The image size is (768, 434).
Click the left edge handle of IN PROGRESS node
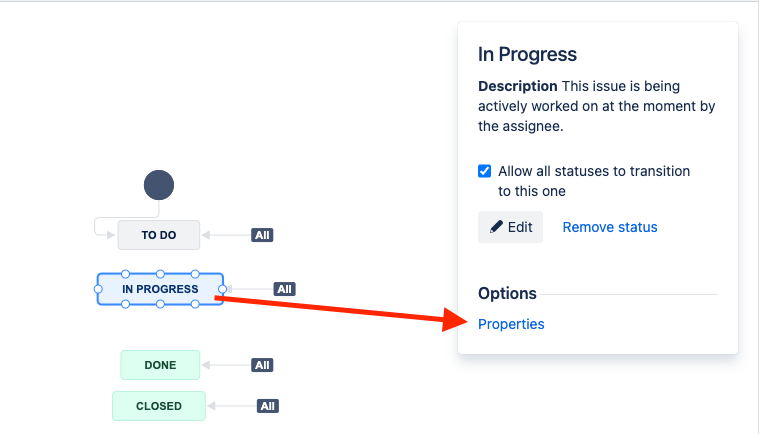98,289
